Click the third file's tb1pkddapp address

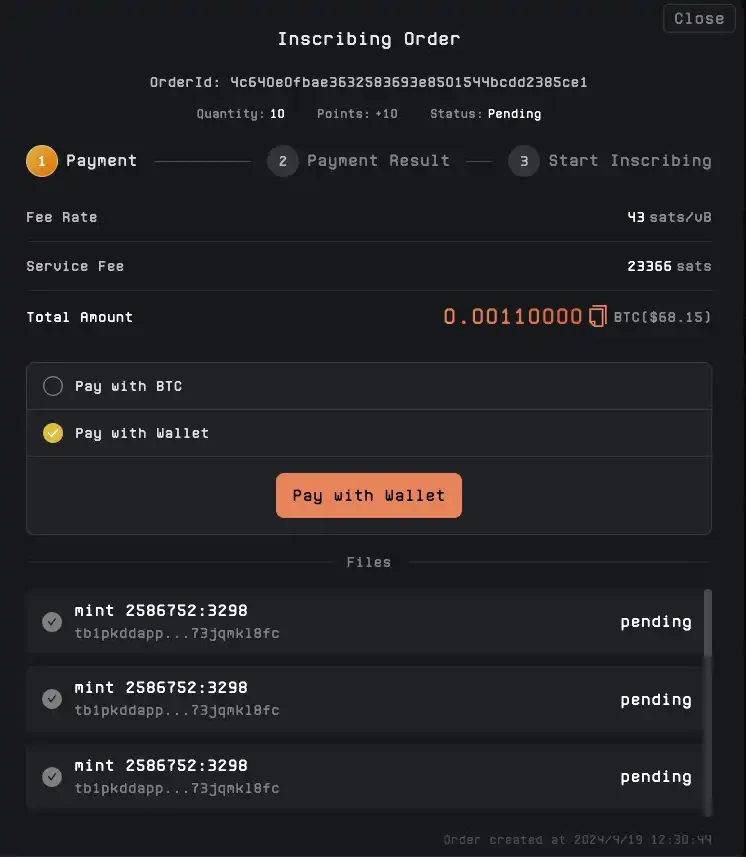pos(177,788)
